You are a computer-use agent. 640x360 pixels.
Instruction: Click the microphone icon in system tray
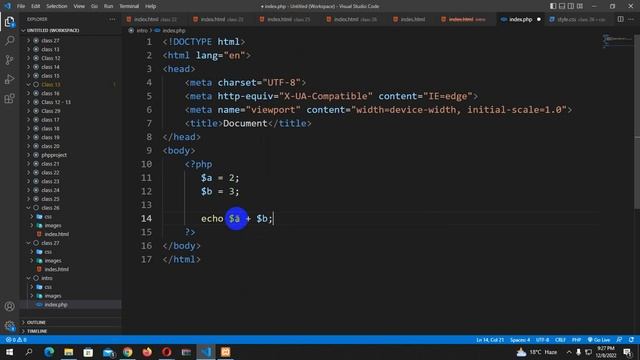[578, 352]
